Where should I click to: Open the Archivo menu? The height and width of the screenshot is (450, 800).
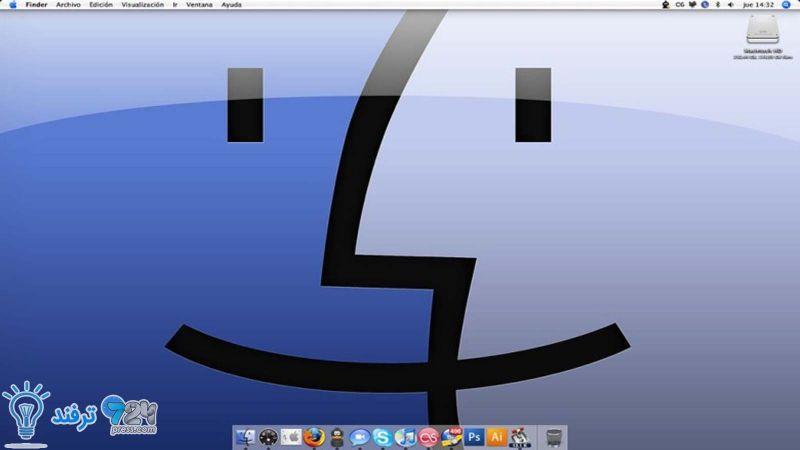68,5
